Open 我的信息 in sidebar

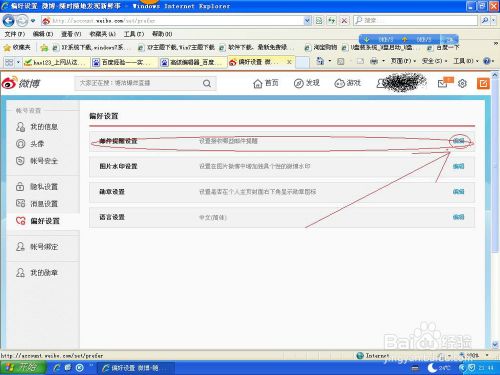[37, 127]
